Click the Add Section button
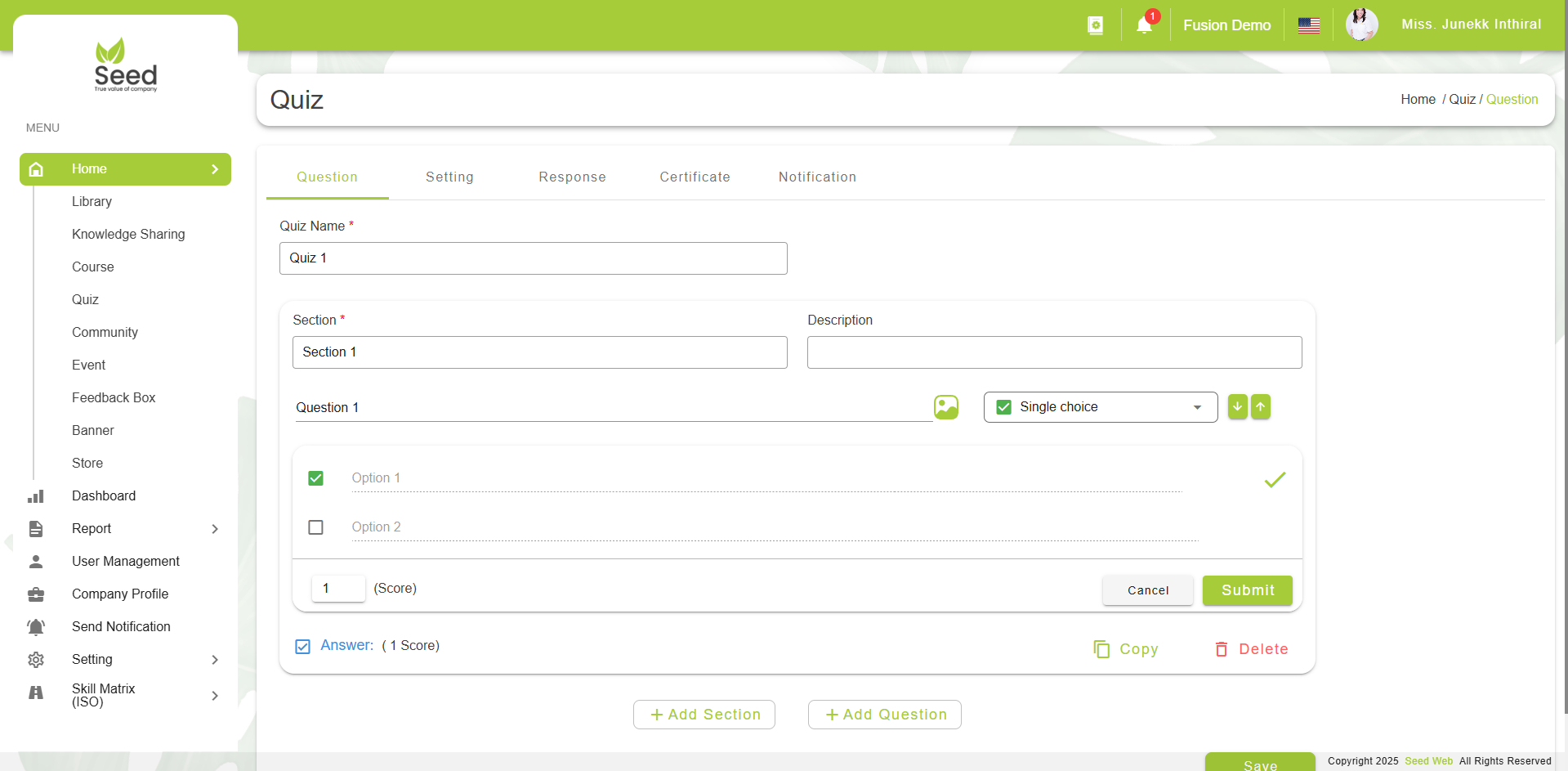The height and width of the screenshot is (771, 1568). [704, 715]
